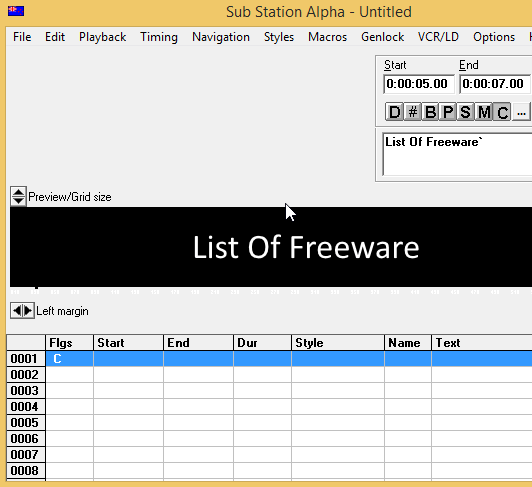
Task: Increase Preview/Grid size with up arrow
Action: (x=18, y=192)
